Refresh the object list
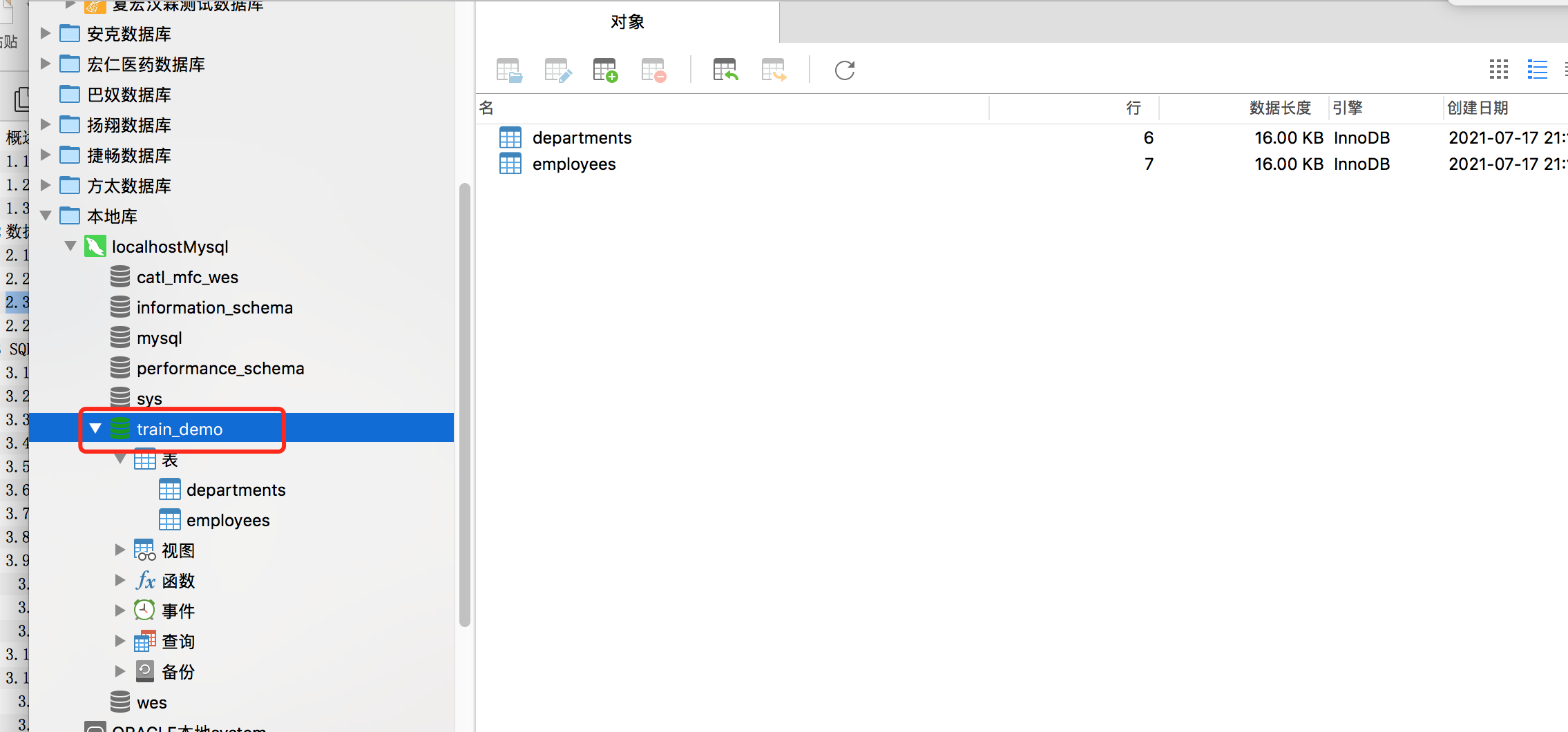Viewport: 1568px width, 732px height. pyautogui.click(x=845, y=70)
